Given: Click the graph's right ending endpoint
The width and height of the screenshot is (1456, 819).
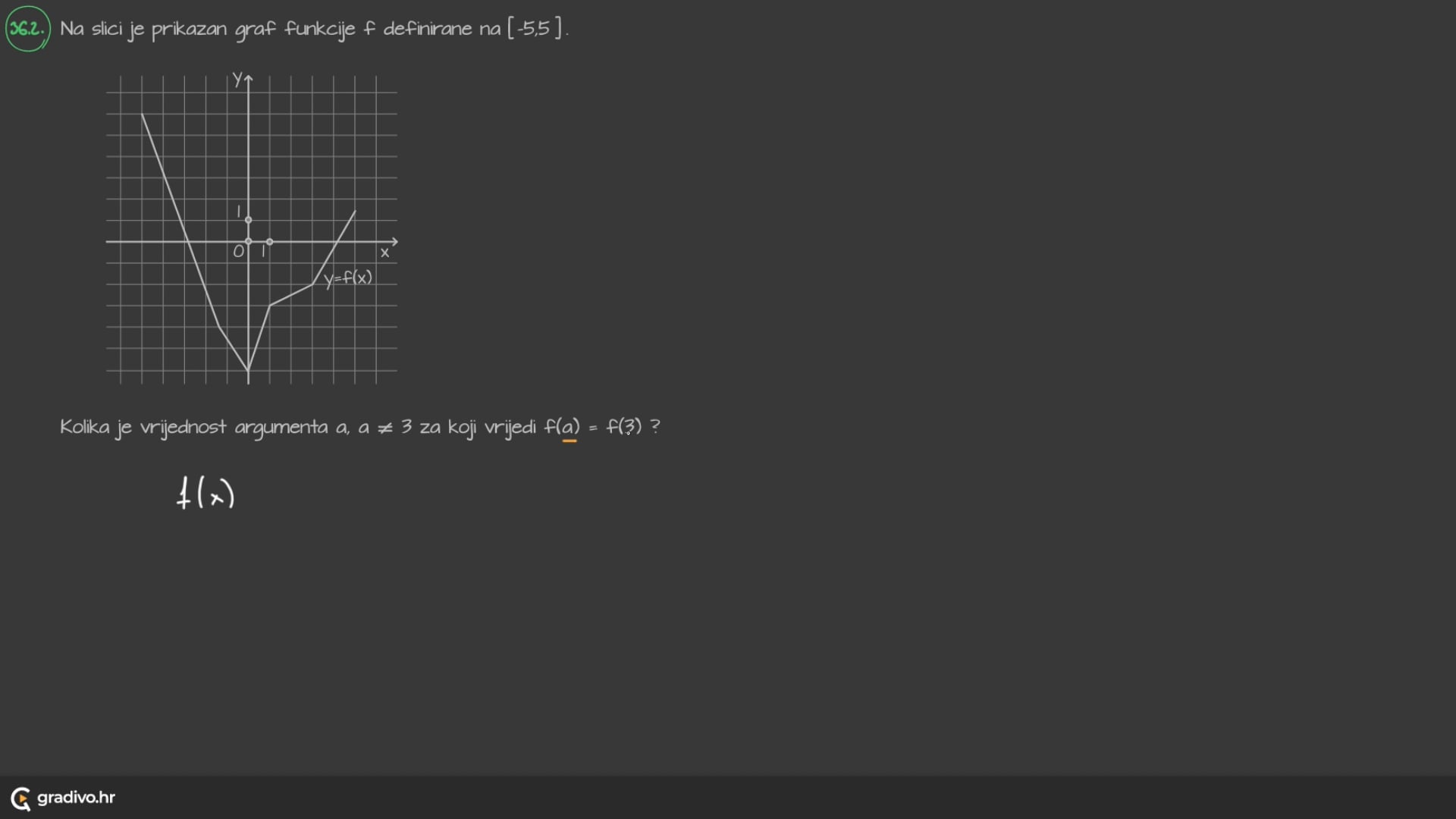Looking at the screenshot, I should [355, 212].
